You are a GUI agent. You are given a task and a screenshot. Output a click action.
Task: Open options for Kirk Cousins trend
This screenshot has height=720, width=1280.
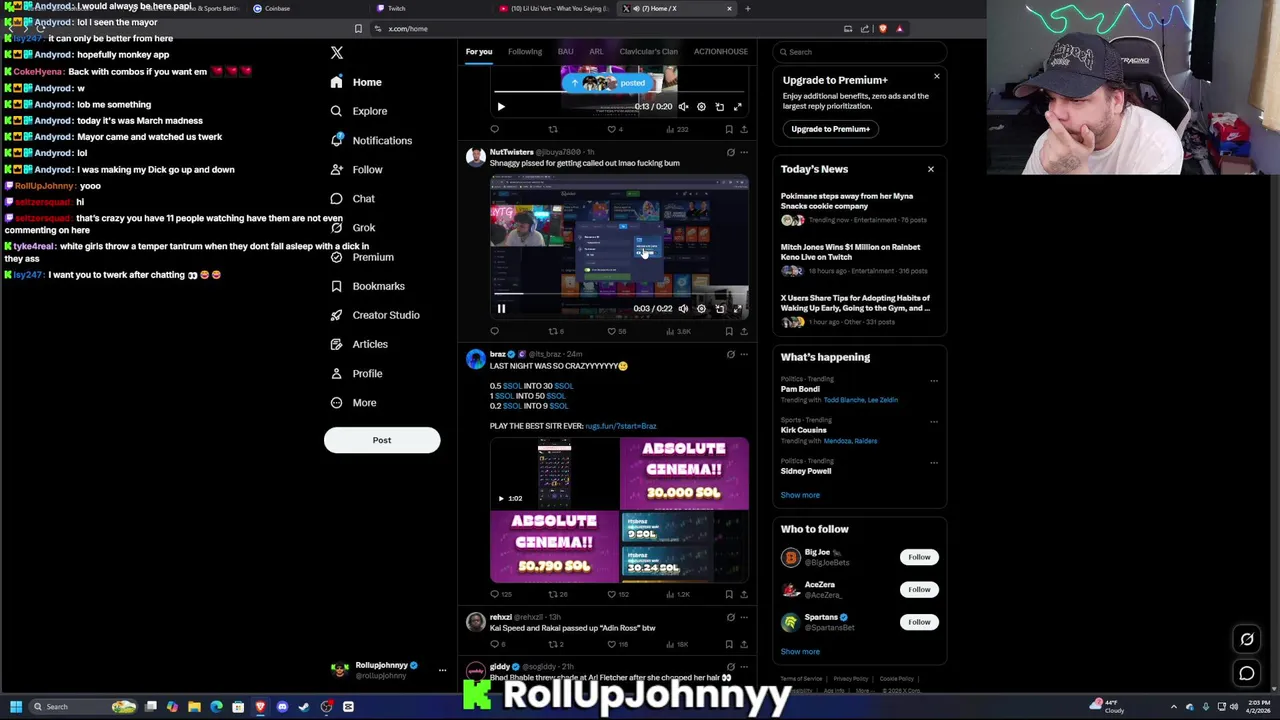[934, 421]
